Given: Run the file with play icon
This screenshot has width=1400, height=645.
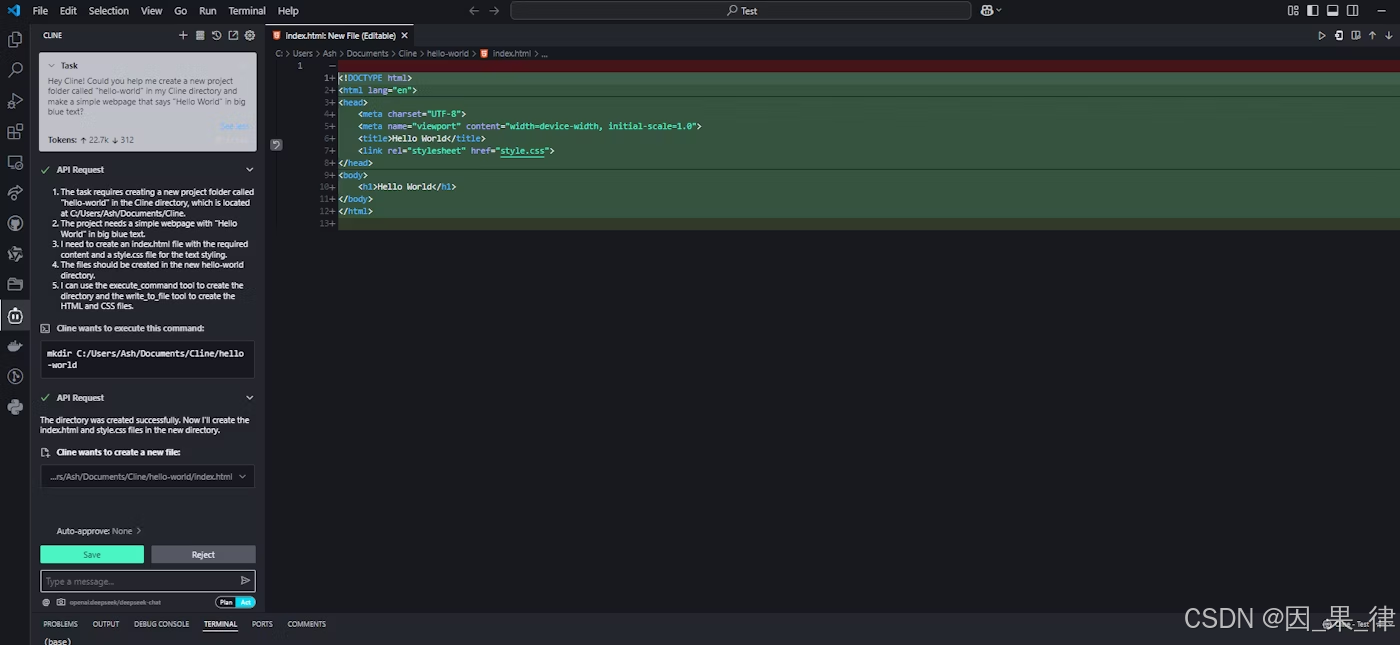Looking at the screenshot, I should click(1322, 35).
